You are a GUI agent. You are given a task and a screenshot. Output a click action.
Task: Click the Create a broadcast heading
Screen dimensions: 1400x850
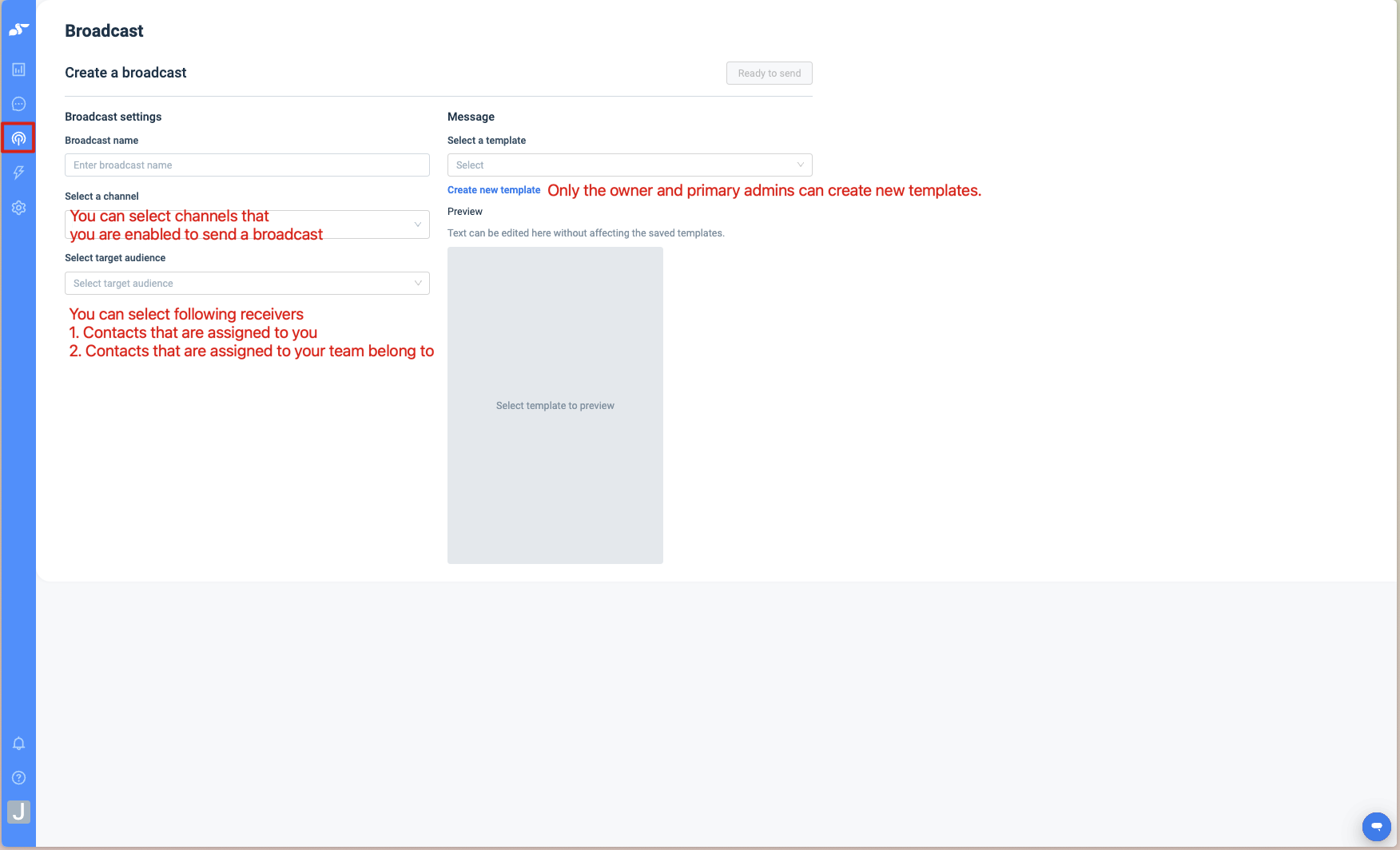pos(125,73)
